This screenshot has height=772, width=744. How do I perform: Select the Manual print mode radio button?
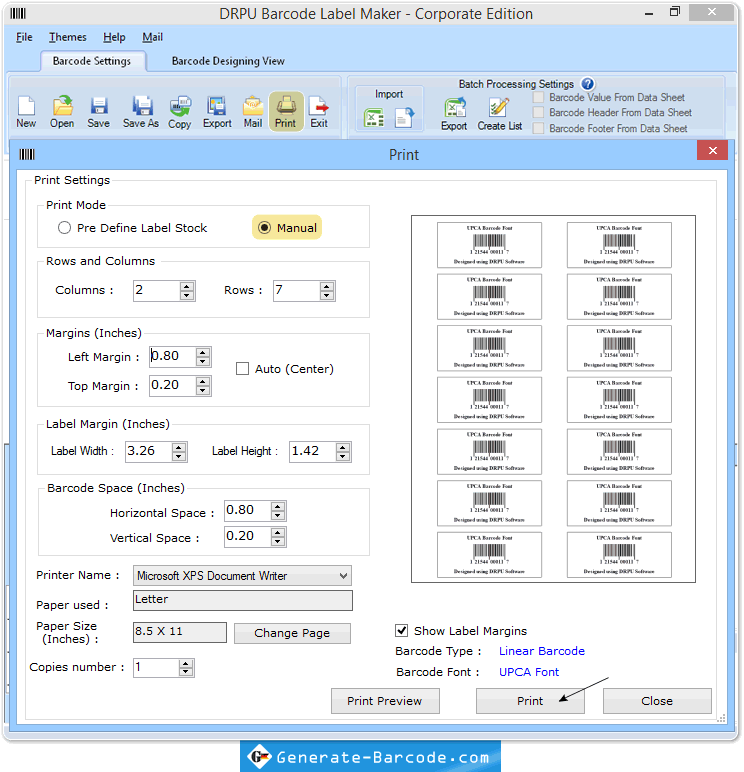[x=264, y=227]
